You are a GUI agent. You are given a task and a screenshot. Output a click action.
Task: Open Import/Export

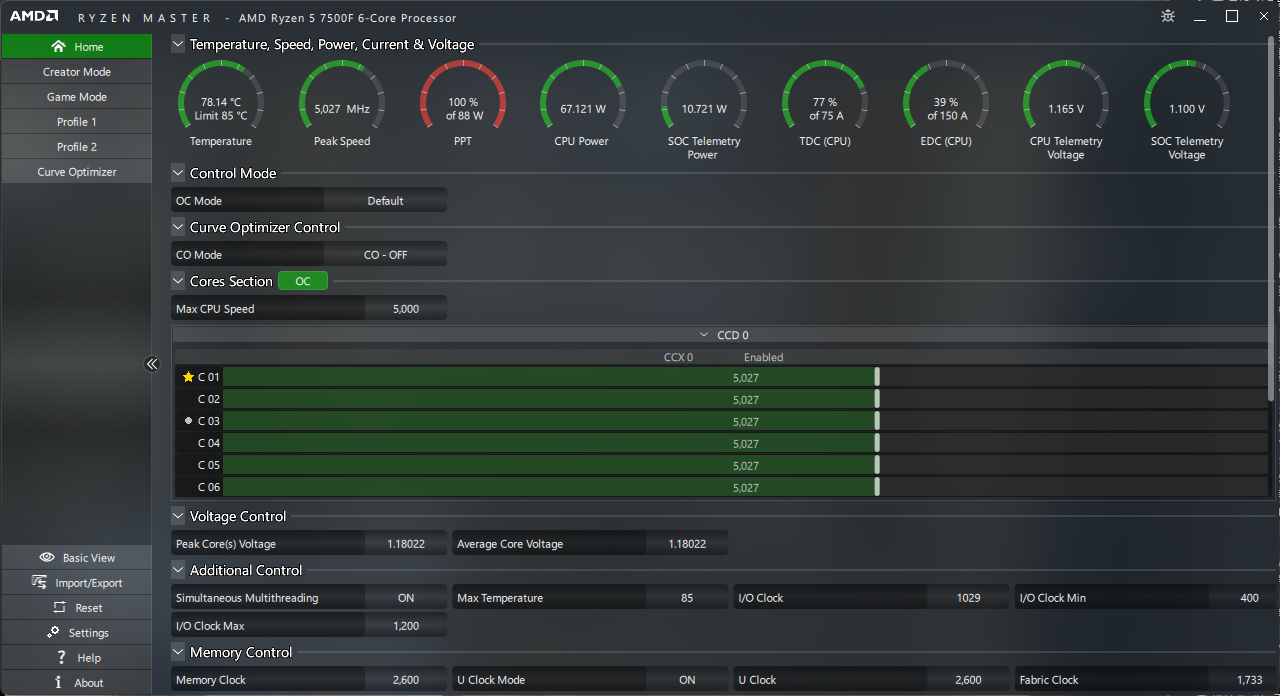tap(76, 583)
